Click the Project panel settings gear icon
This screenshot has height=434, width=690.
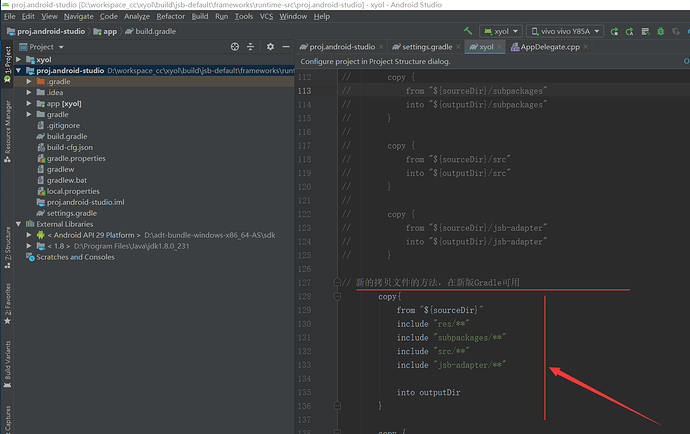point(268,47)
